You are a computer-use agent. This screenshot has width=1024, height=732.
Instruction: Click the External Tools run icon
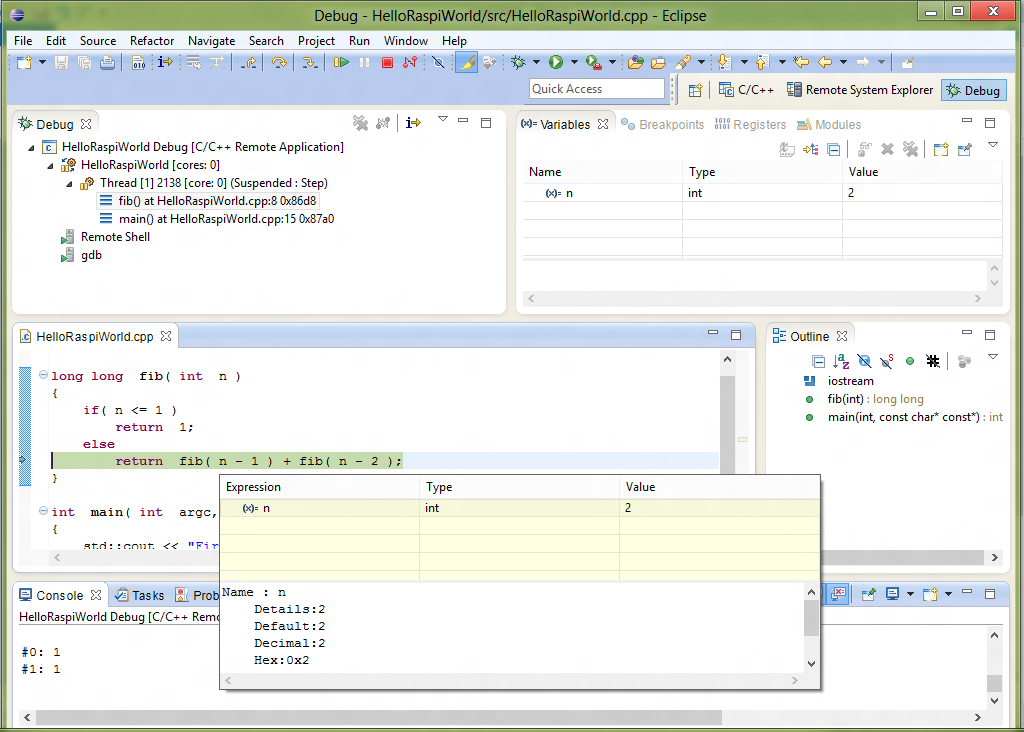[x=593, y=62]
